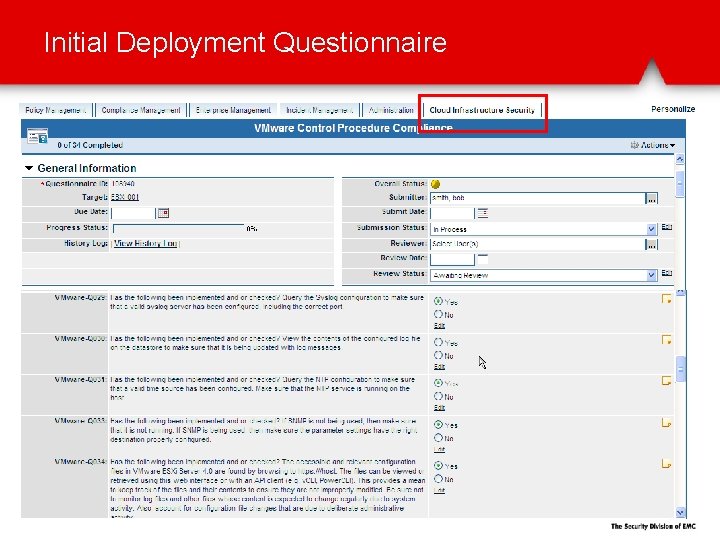This screenshot has height=540, width=720.
Task: Click the VMware-Q031 question label
Action: 80,380
